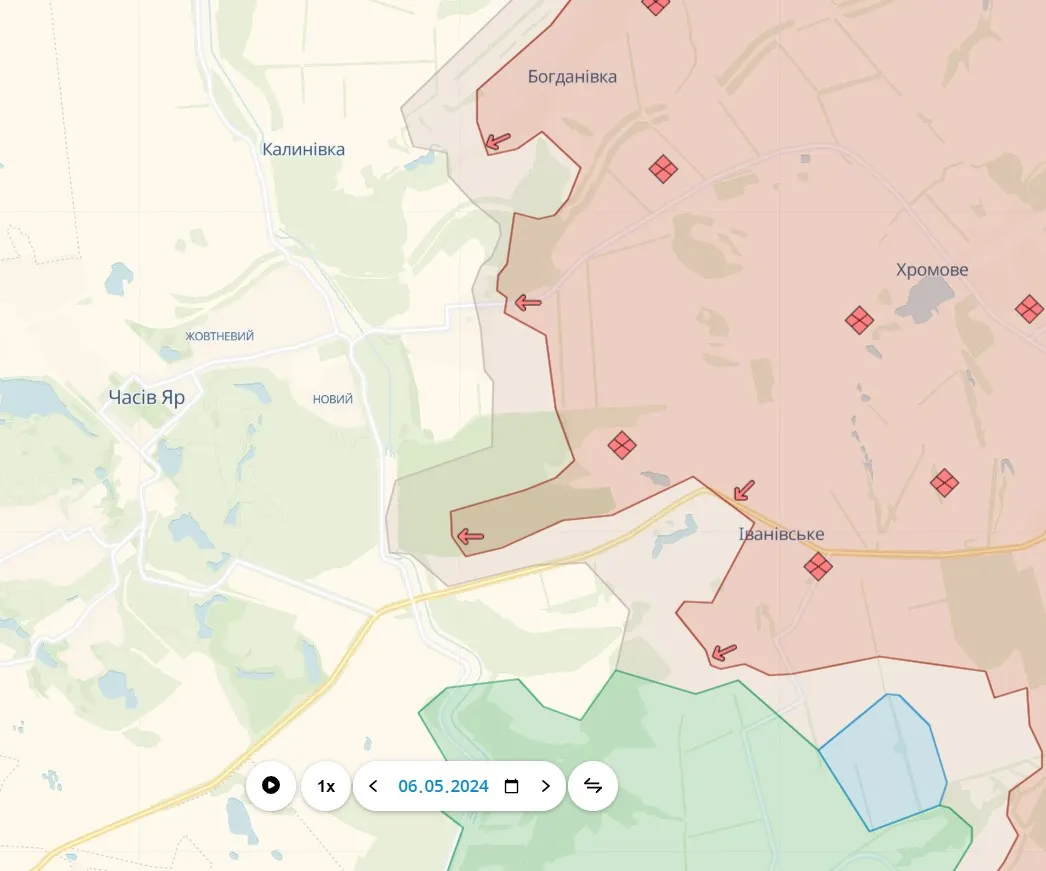Click the swap arrows compare icon
Image resolution: width=1046 pixels, height=871 pixels.
coord(593,786)
